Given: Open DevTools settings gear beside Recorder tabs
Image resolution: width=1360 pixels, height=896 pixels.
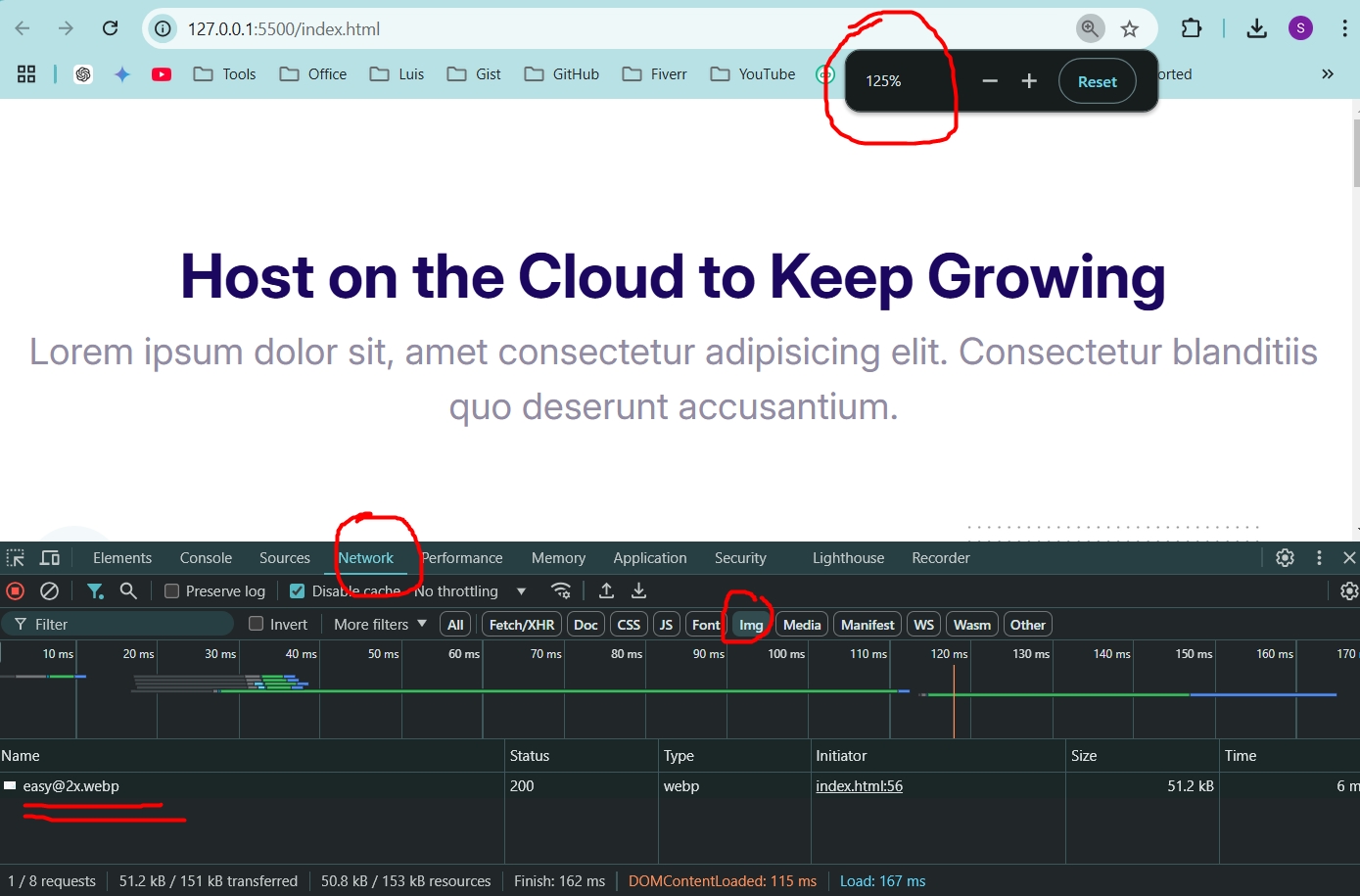Looking at the screenshot, I should (x=1286, y=558).
